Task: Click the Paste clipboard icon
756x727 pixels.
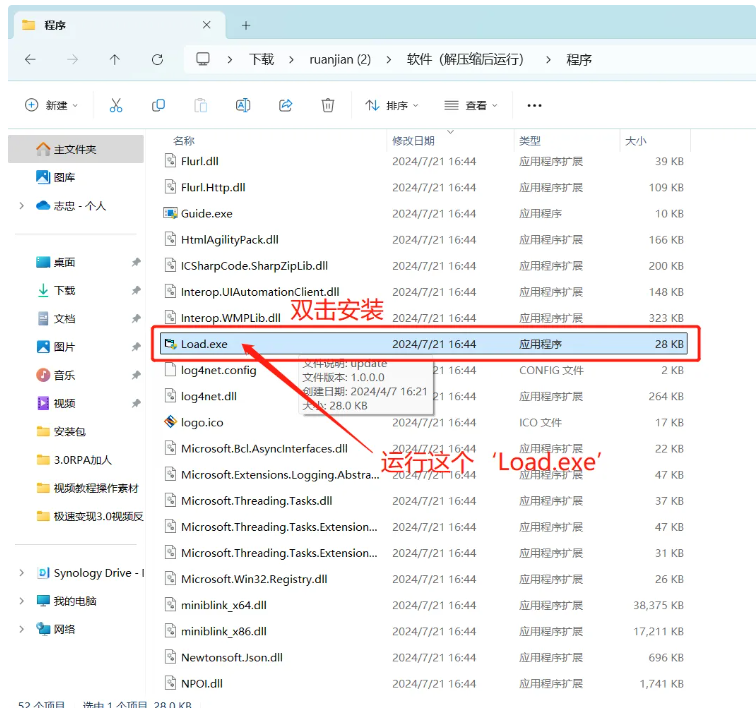Action: click(x=201, y=105)
